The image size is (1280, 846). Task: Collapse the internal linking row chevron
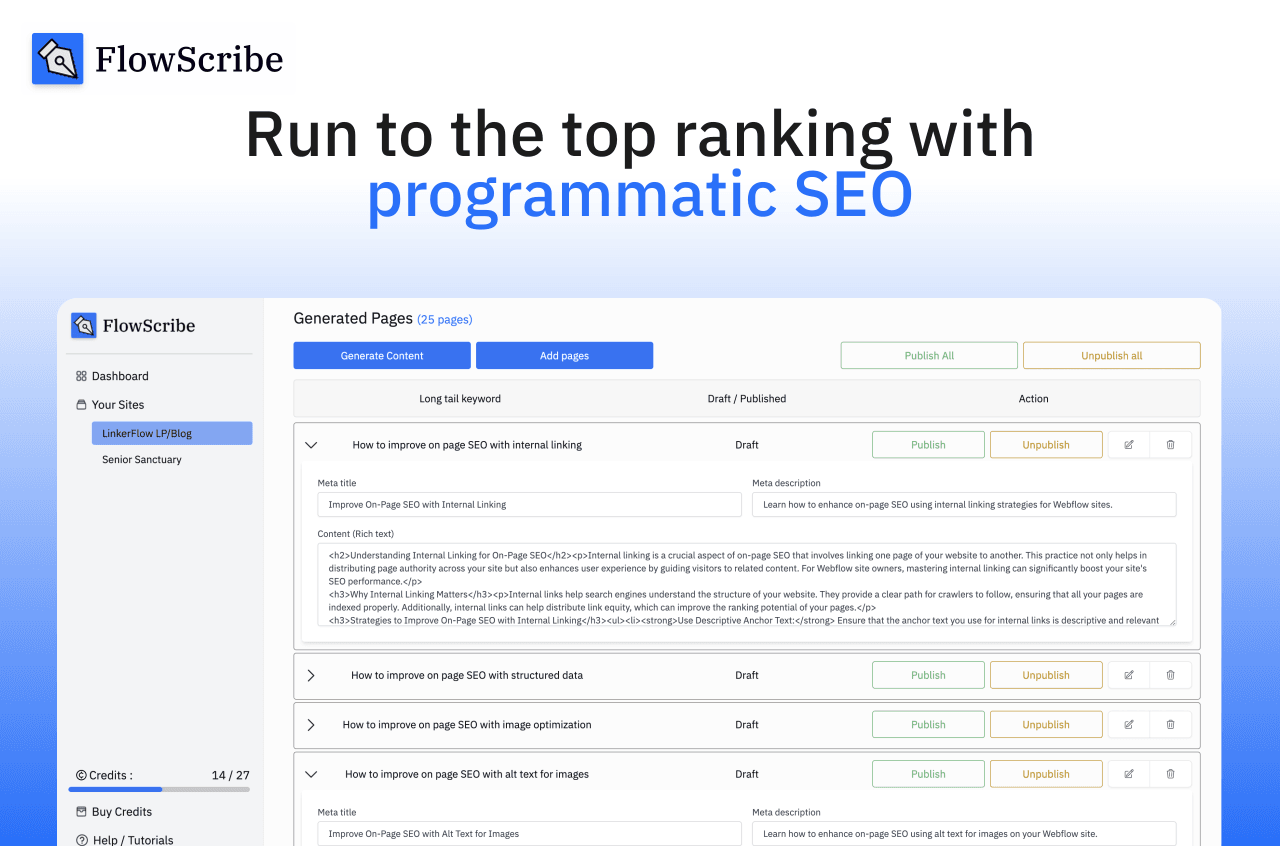(x=311, y=445)
